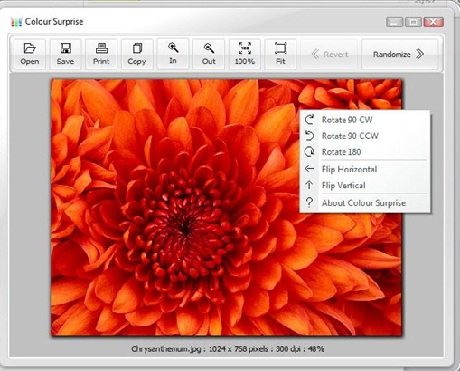Click the Colour Surprise title bar icon

(x=16, y=22)
